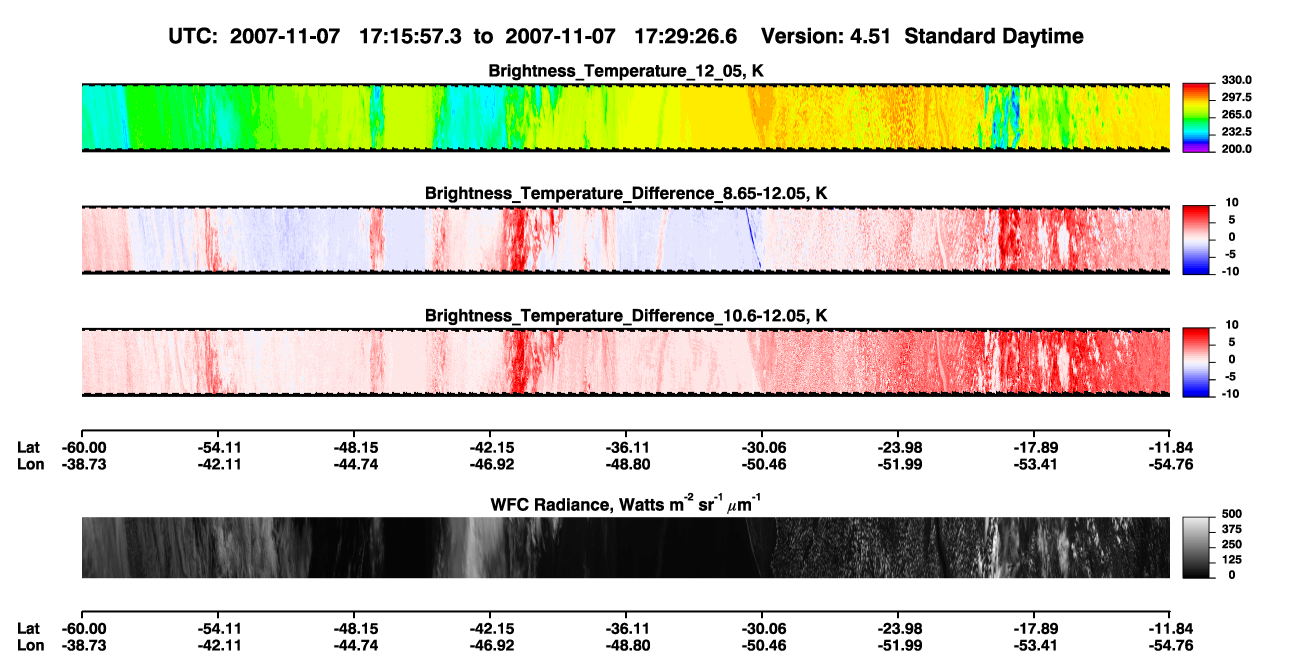The width and height of the screenshot is (1300, 667).
Task: Click the 265.0 colorbar label
Action: pyautogui.click(x=1236, y=114)
